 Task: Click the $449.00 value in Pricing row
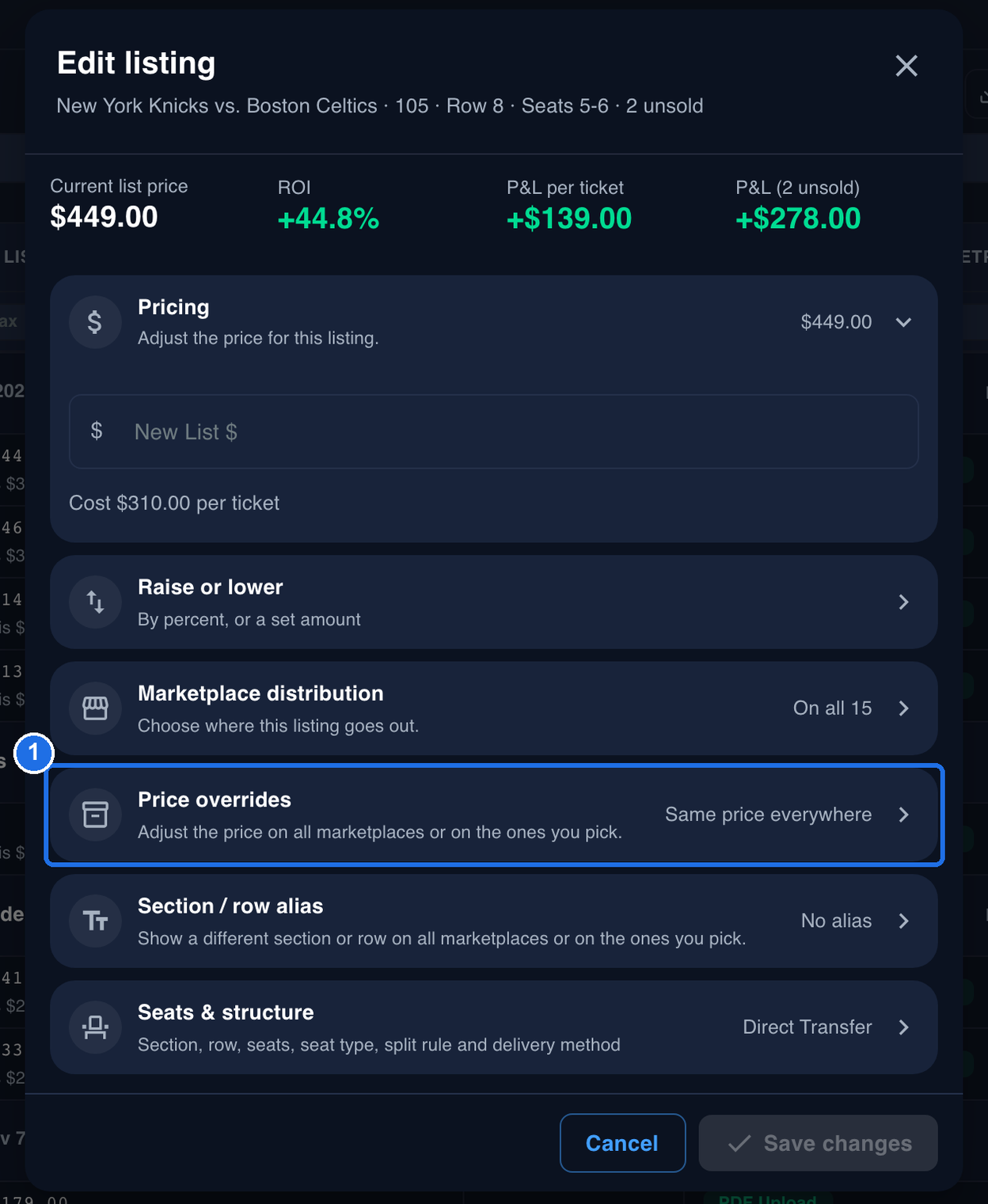click(x=836, y=322)
